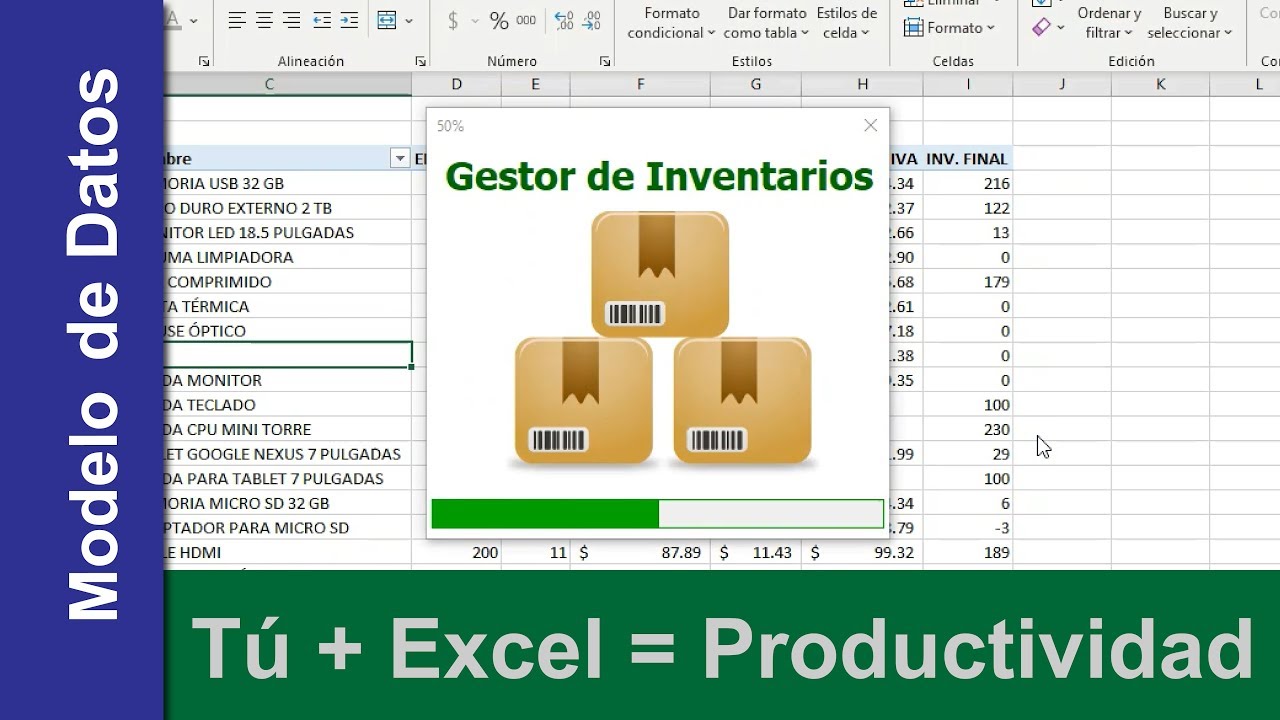The image size is (1280, 720).
Task: Select the cell with value 230
Action: point(968,429)
